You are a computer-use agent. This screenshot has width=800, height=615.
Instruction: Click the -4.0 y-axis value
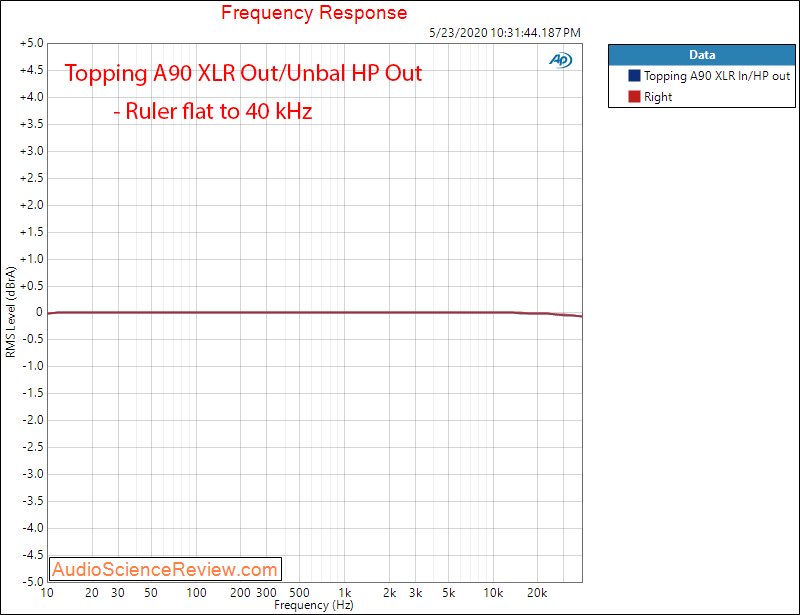[x=33, y=528]
